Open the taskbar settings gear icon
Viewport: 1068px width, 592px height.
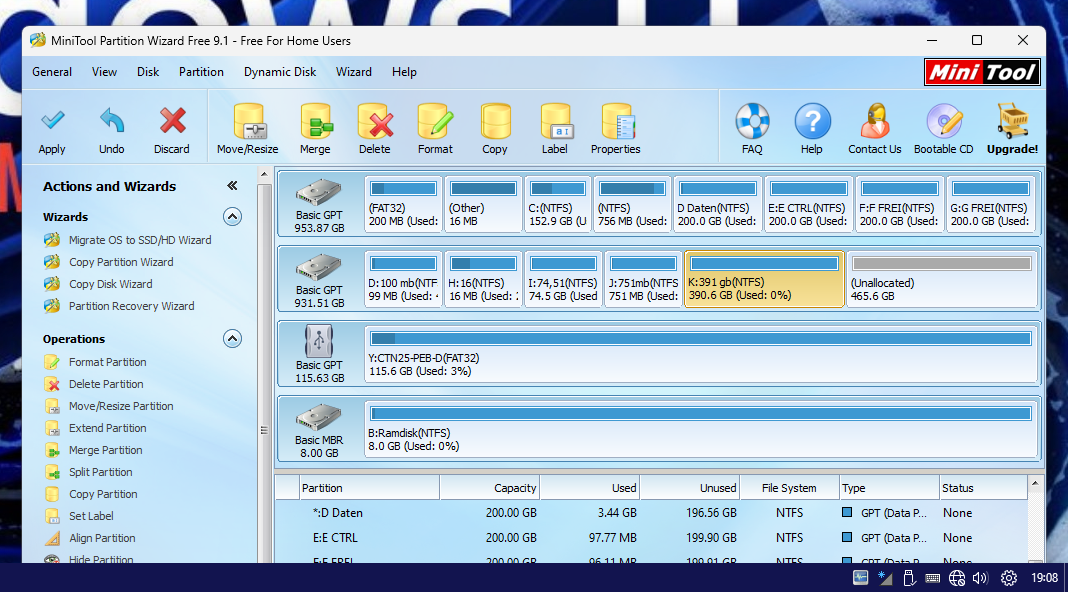point(1009,578)
